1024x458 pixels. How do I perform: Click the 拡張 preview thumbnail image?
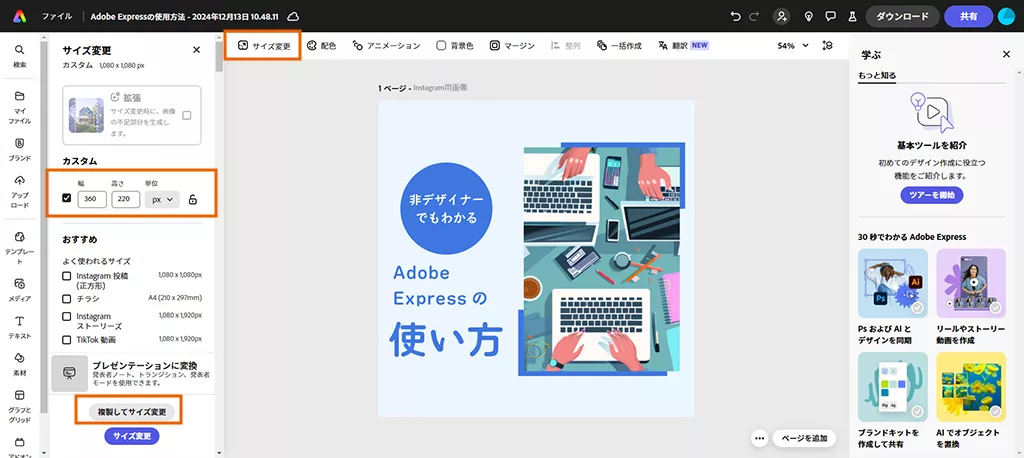[86, 116]
